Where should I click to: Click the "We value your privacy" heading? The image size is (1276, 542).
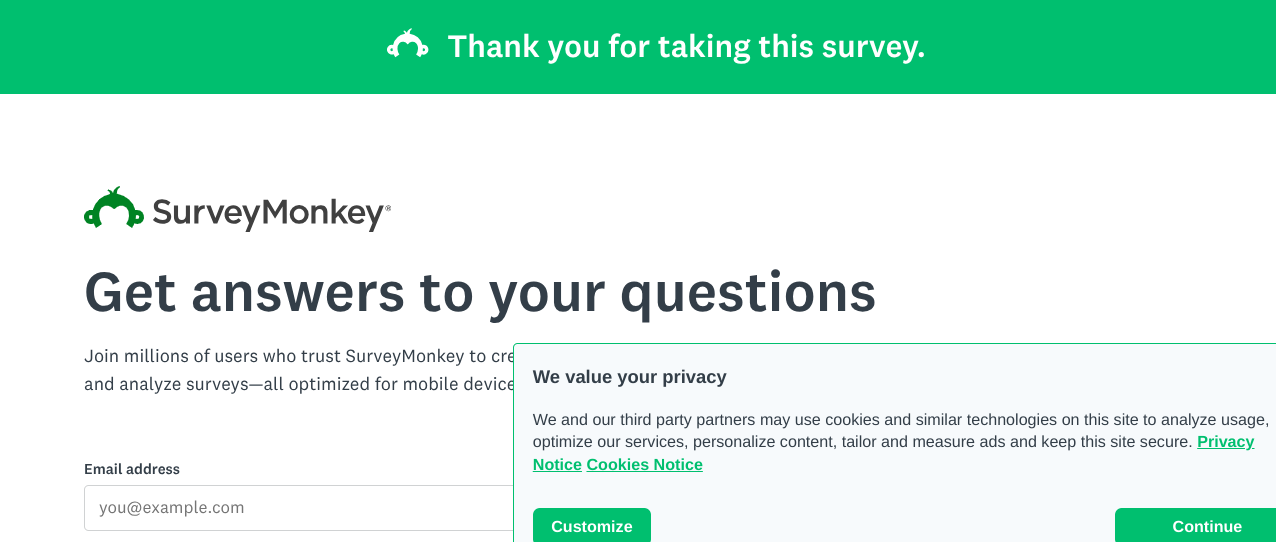click(x=629, y=377)
